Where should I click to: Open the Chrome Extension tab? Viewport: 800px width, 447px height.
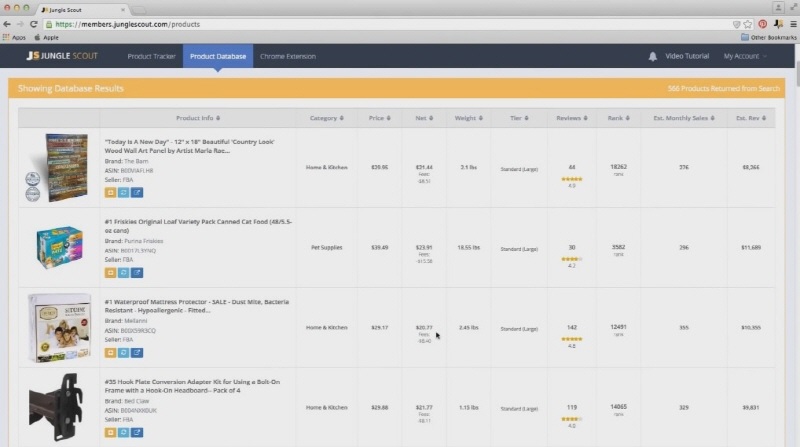tap(288, 56)
